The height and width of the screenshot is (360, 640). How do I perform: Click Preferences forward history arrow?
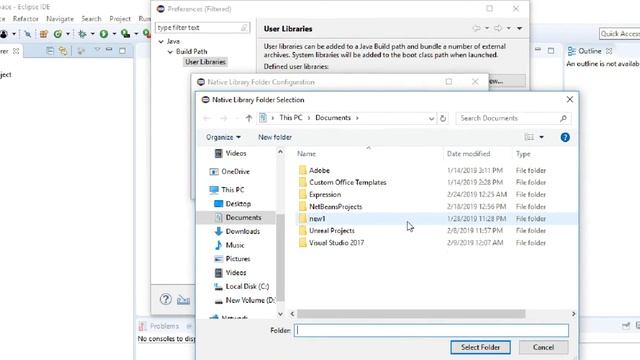pos(498,28)
